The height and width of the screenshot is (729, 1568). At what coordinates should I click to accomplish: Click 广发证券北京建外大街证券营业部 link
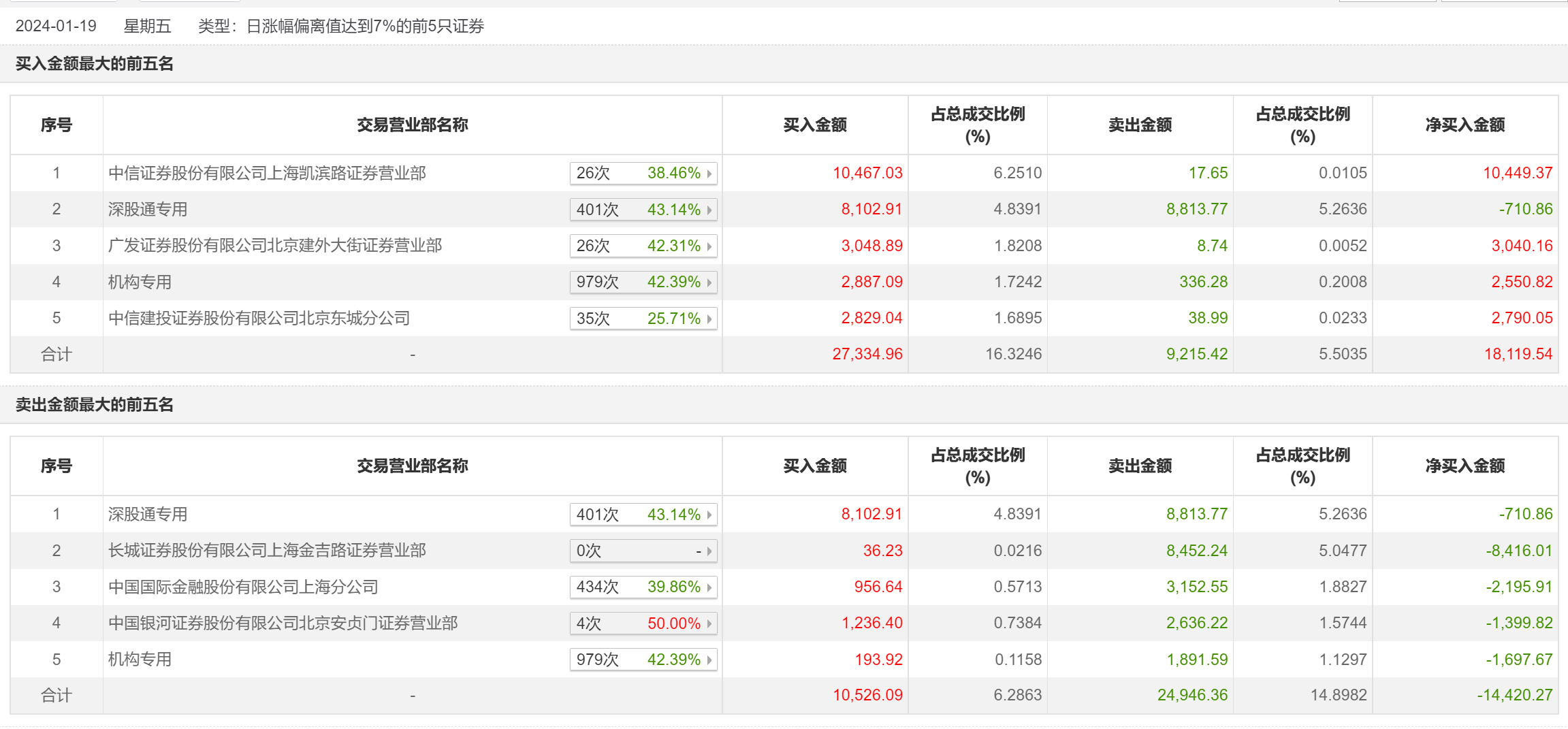click(275, 246)
